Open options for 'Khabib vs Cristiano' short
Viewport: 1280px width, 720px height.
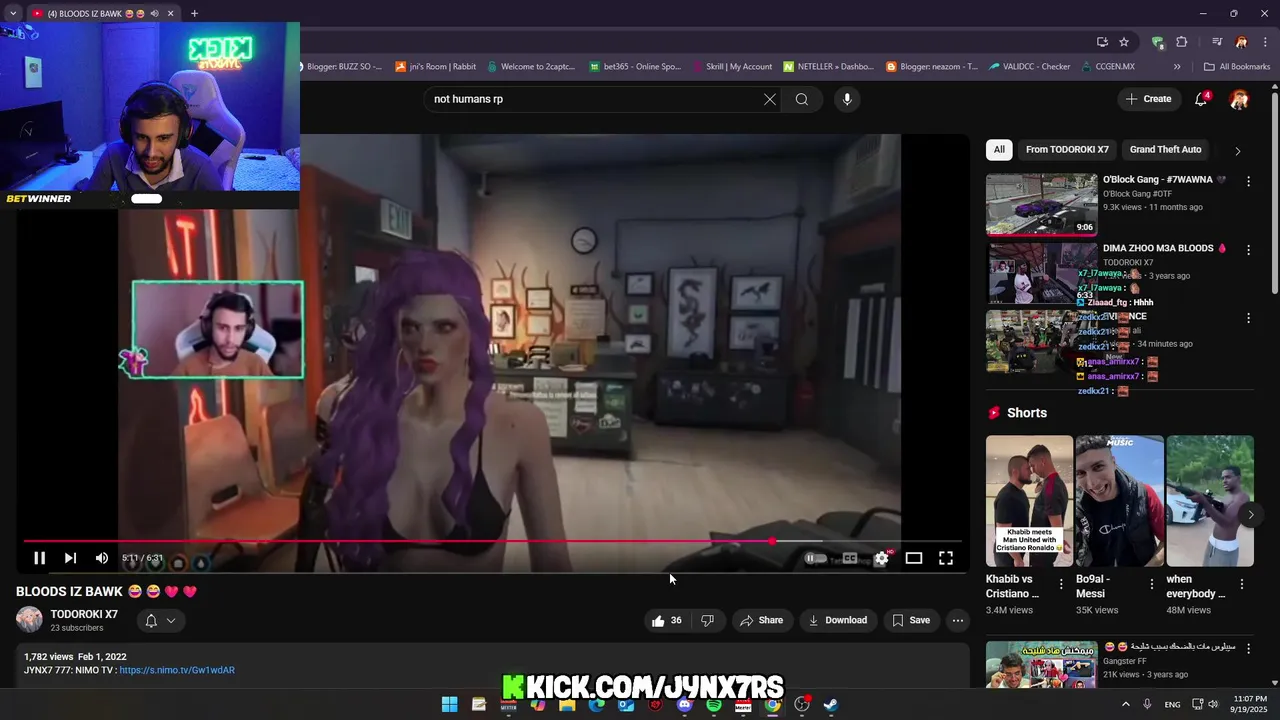tap(1061, 584)
